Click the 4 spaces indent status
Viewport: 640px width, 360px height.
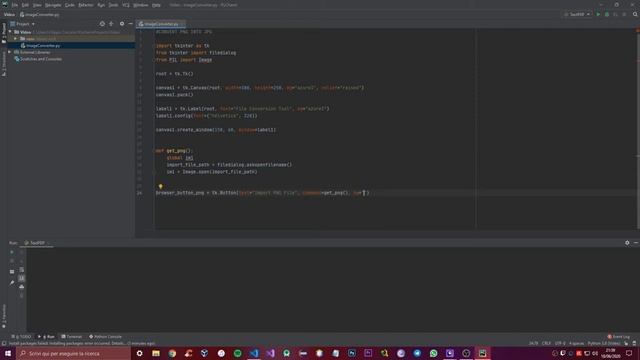click(576, 344)
